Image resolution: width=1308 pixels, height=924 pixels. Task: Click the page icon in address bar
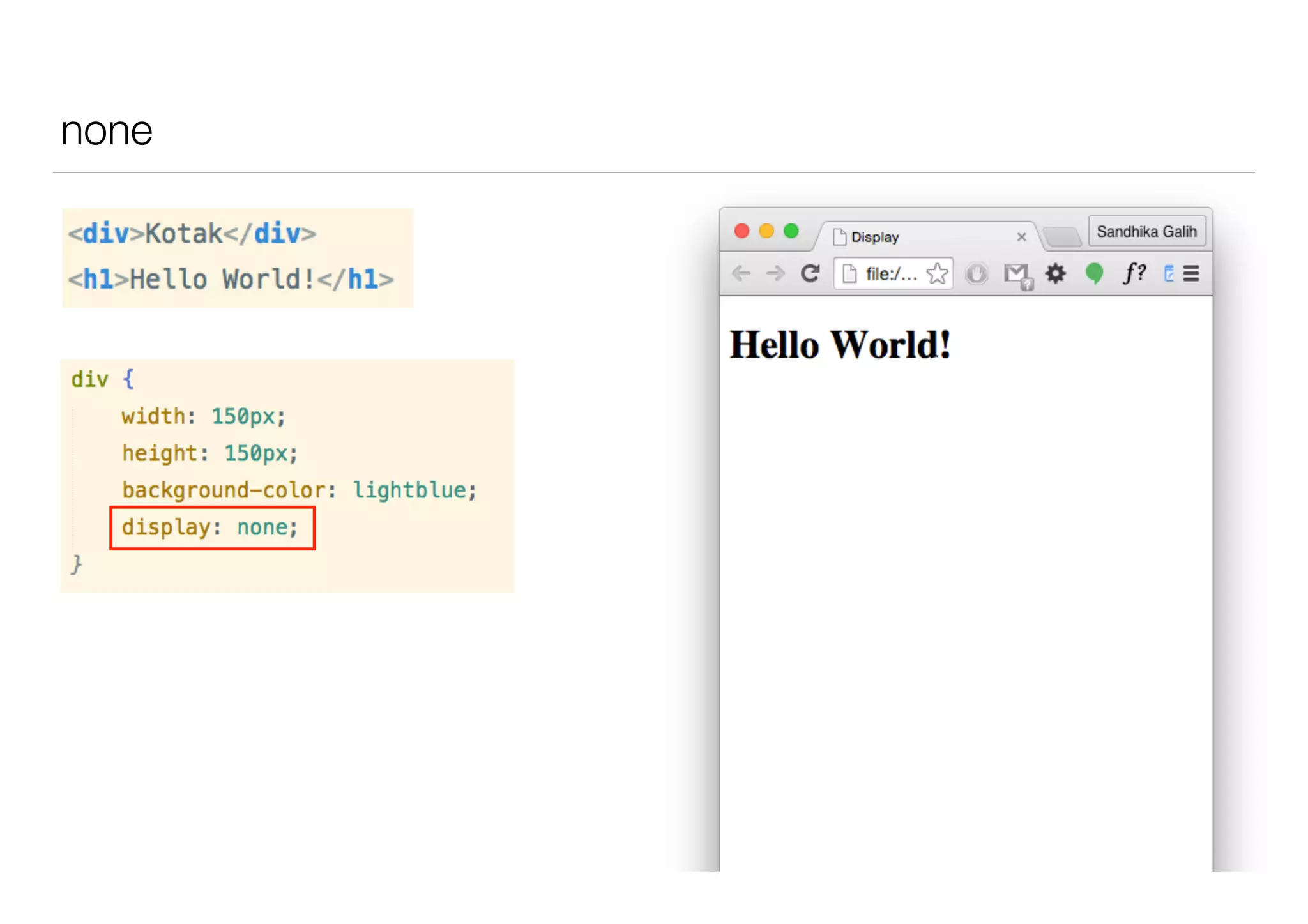pyautogui.click(x=849, y=274)
